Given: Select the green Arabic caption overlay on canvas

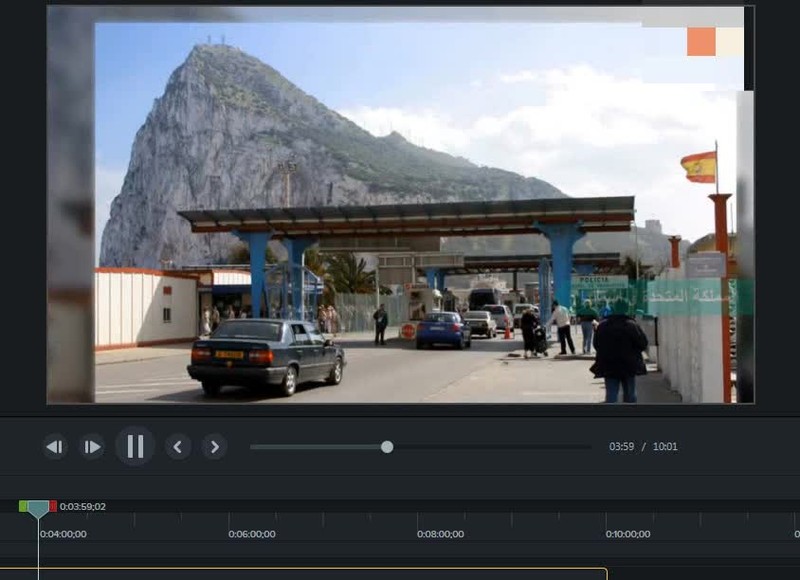Looking at the screenshot, I should 690,297.
